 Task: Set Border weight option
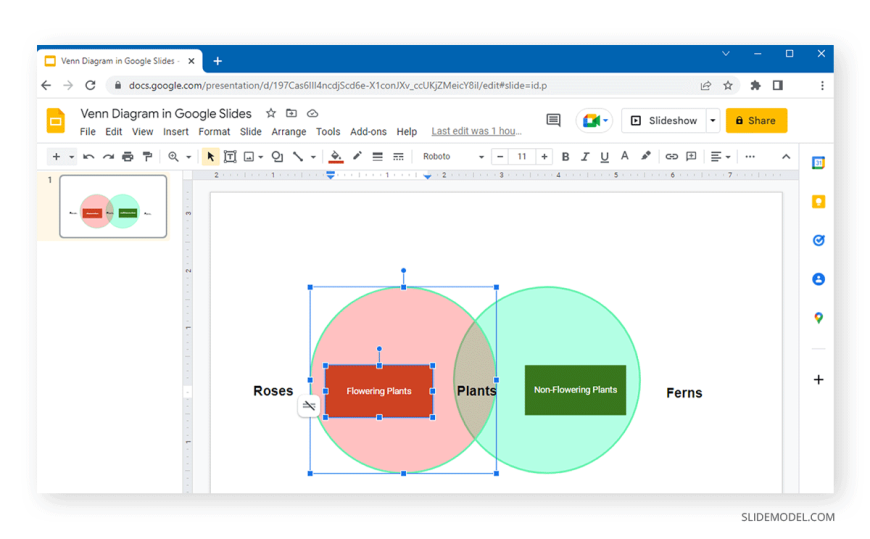(x=377, y=157)
